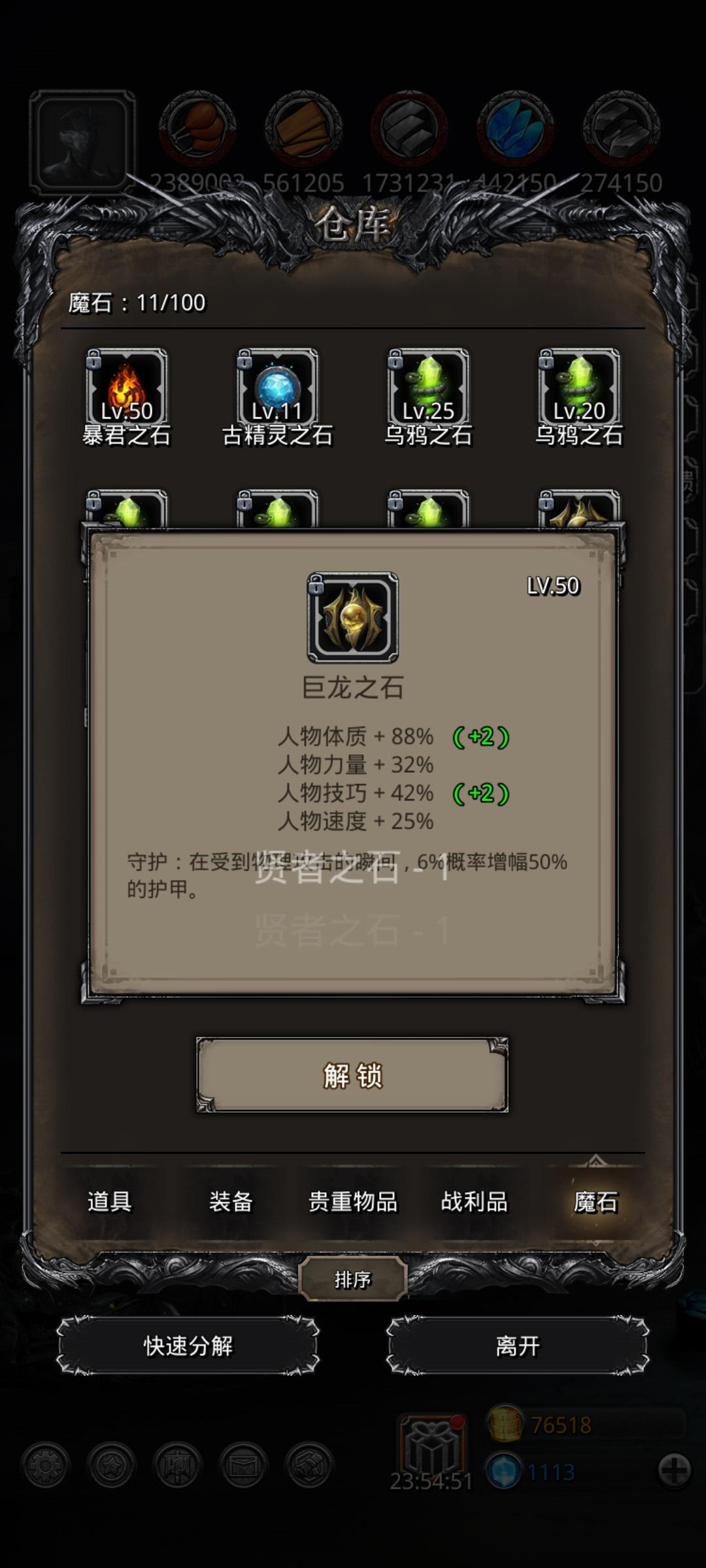Click the 解锁 unlock button
706x1568 pixels.
tap(352, 1075)
